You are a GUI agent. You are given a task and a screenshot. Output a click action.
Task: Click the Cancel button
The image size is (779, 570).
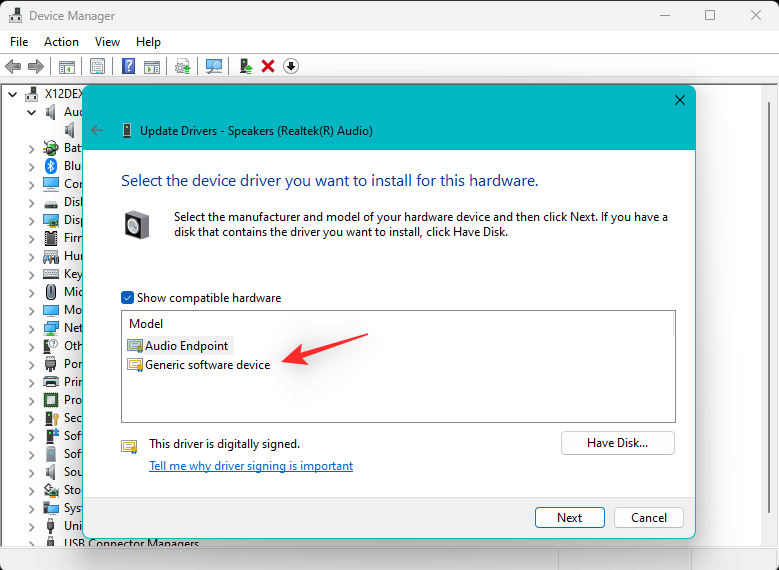[x=649, y=517]
